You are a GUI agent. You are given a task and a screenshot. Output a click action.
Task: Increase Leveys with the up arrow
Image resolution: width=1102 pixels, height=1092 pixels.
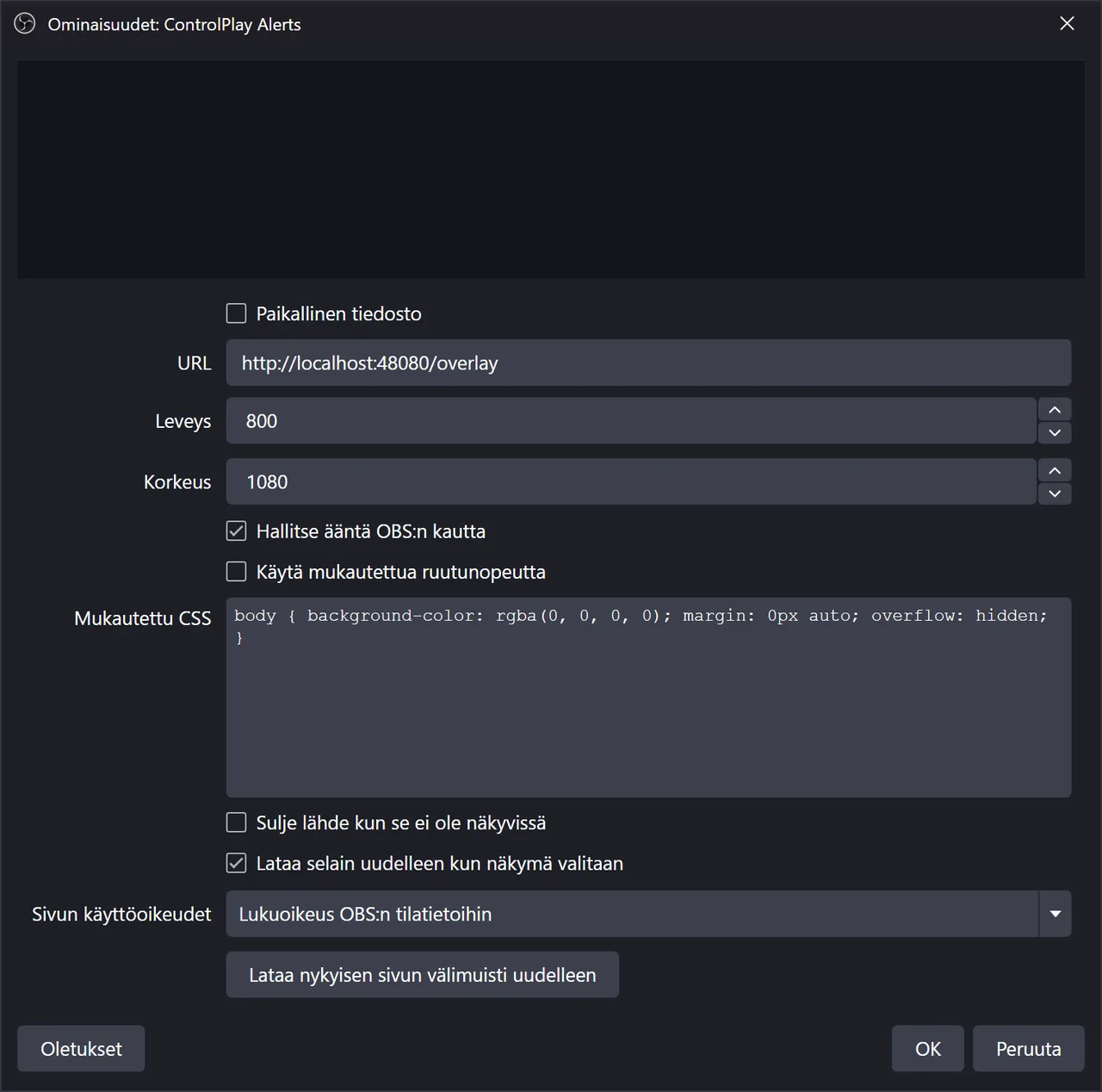[x=1055, y=409]
